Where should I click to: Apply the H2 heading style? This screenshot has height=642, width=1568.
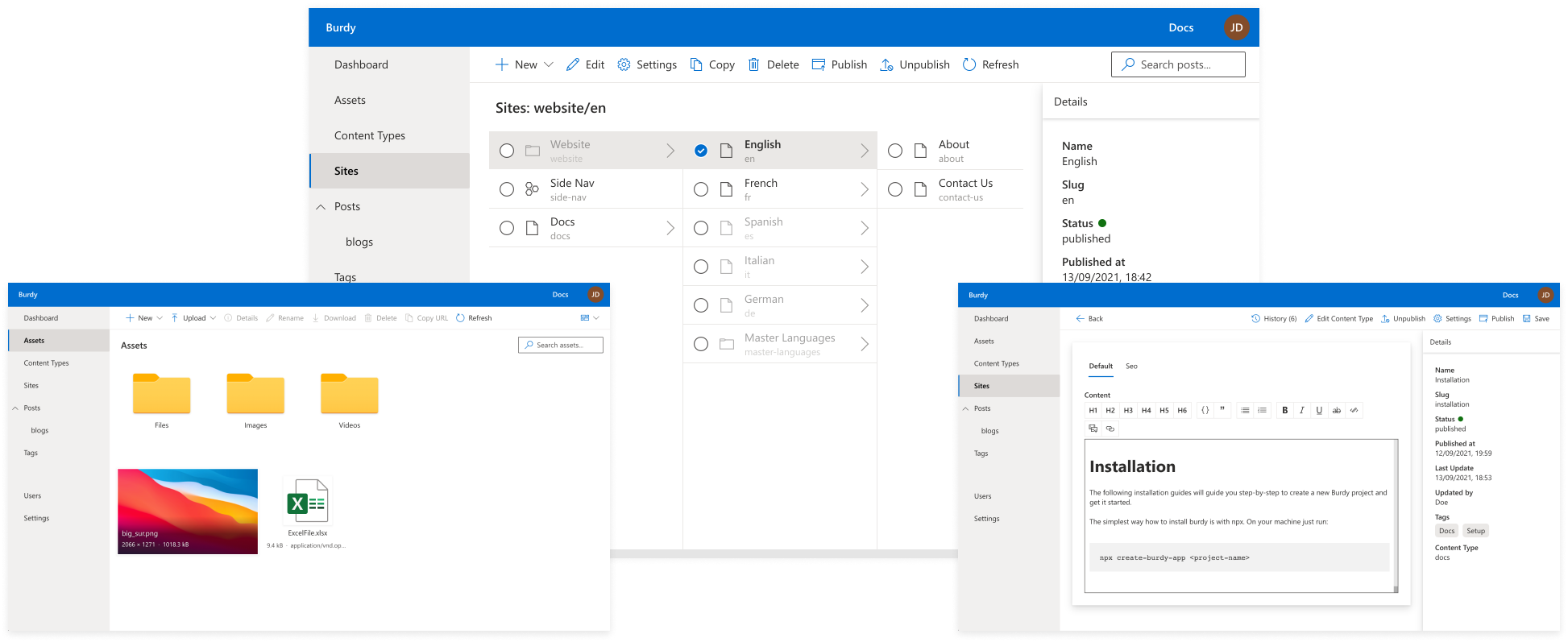coord(1110,410)
